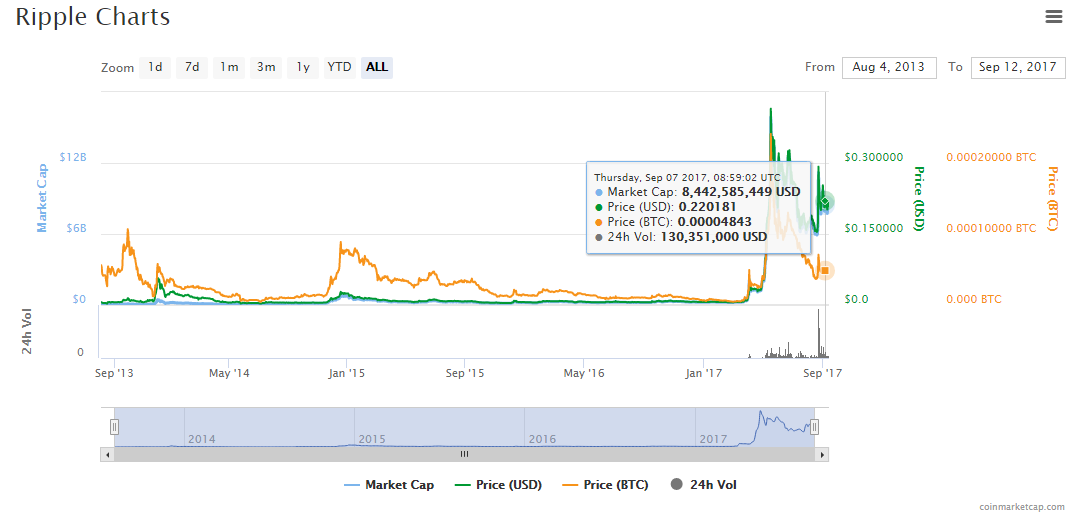Image resolution: width=1086 pixels, height=512 pixels.
Task: Open the chart hamburger context menu
Action: click(x=1053, y=17)
